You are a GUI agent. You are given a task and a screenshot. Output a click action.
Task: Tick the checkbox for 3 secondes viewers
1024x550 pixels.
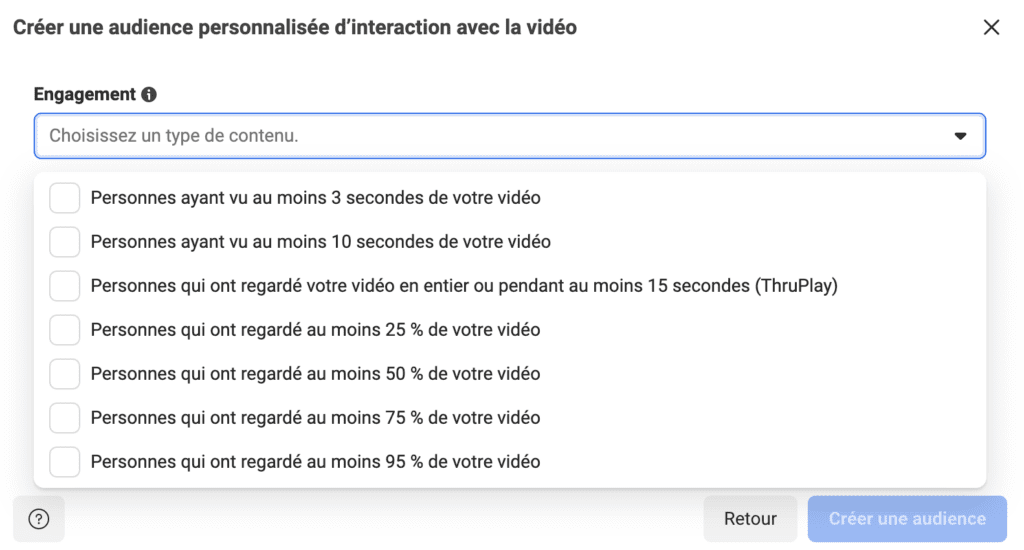coord(65,198)
